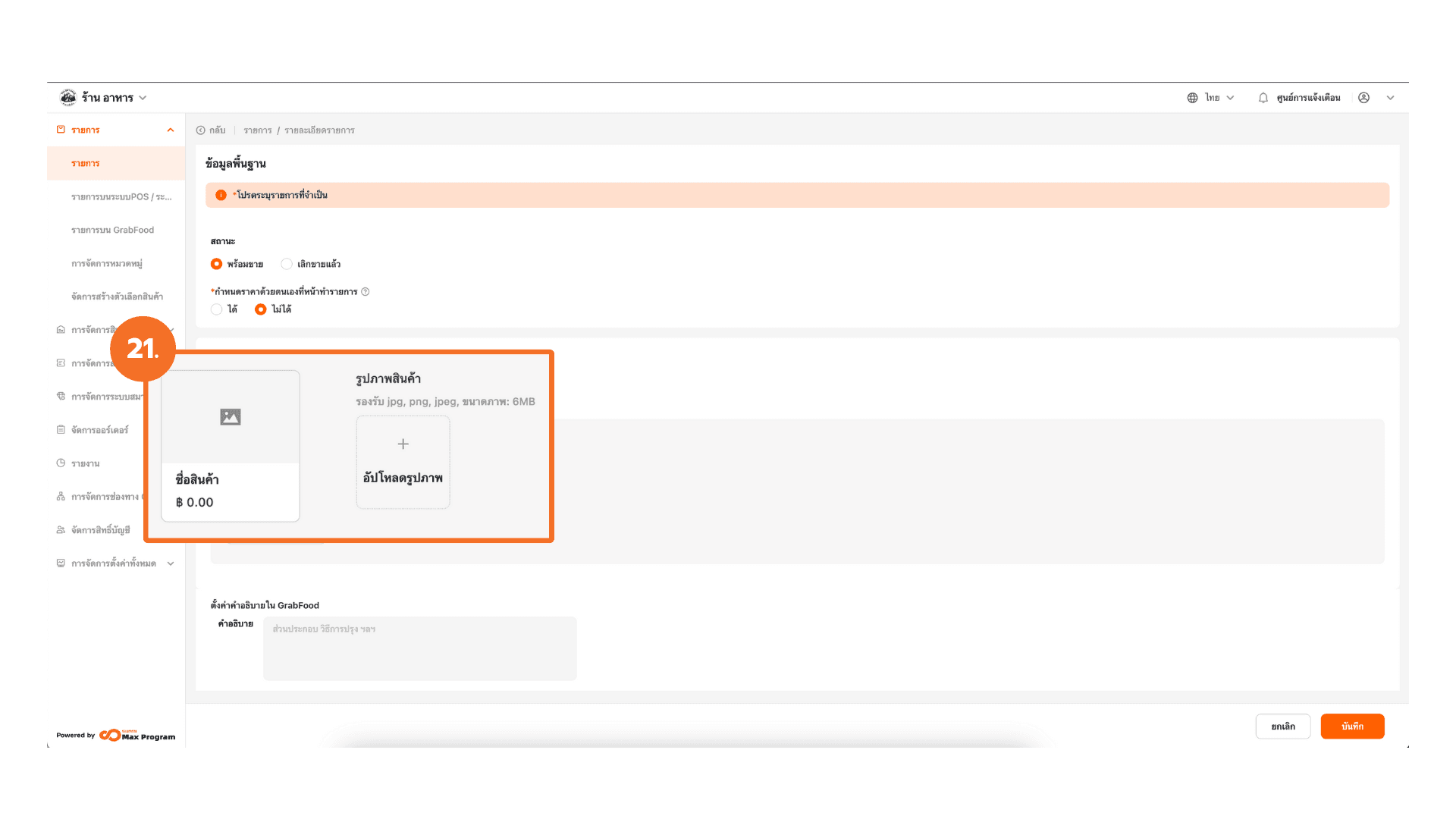1456x819 pixels.
Task: Open การจัดการหมวดหมู่ sidebar item
Action: tap(107, 263)
